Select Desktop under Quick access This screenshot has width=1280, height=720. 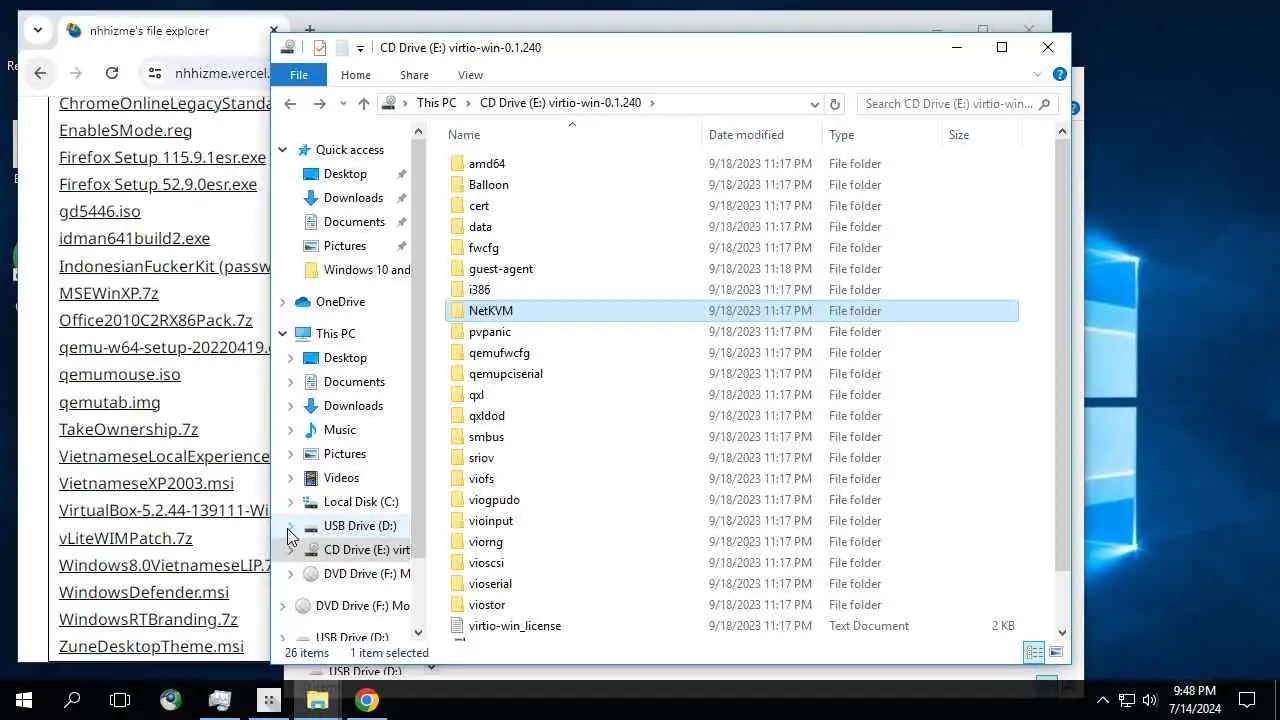point(345,174)
